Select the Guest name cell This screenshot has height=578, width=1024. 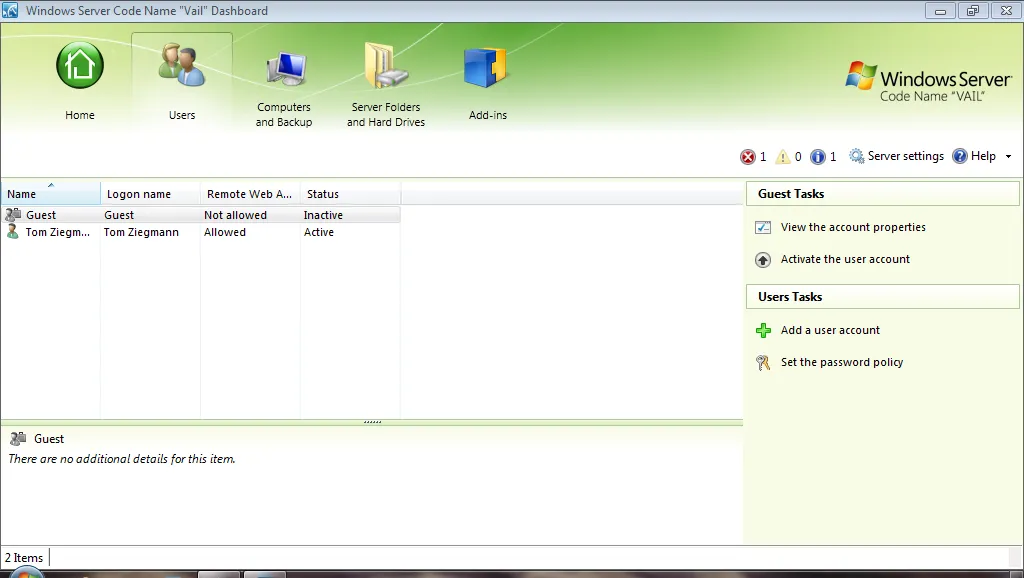[40, 215]
